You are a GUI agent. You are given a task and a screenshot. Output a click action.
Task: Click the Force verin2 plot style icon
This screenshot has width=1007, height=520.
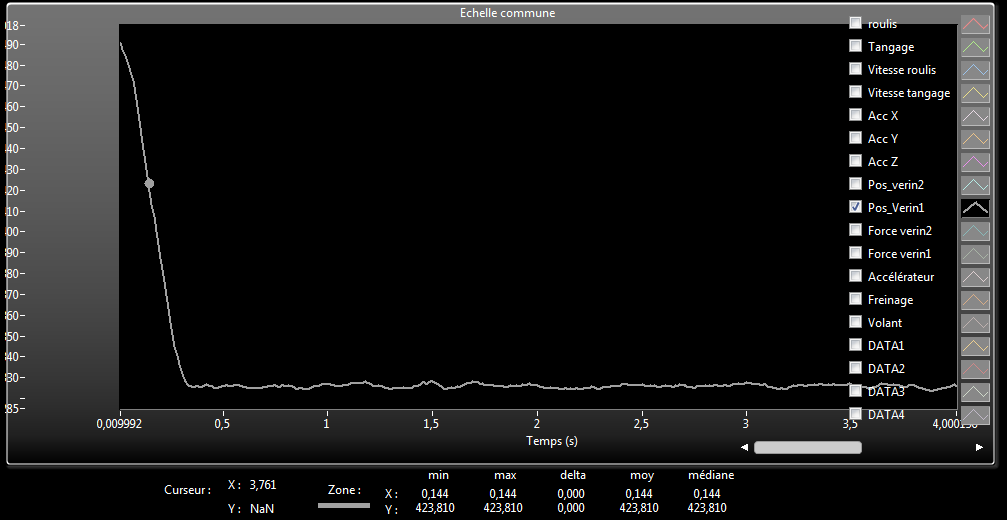point(974,231)
